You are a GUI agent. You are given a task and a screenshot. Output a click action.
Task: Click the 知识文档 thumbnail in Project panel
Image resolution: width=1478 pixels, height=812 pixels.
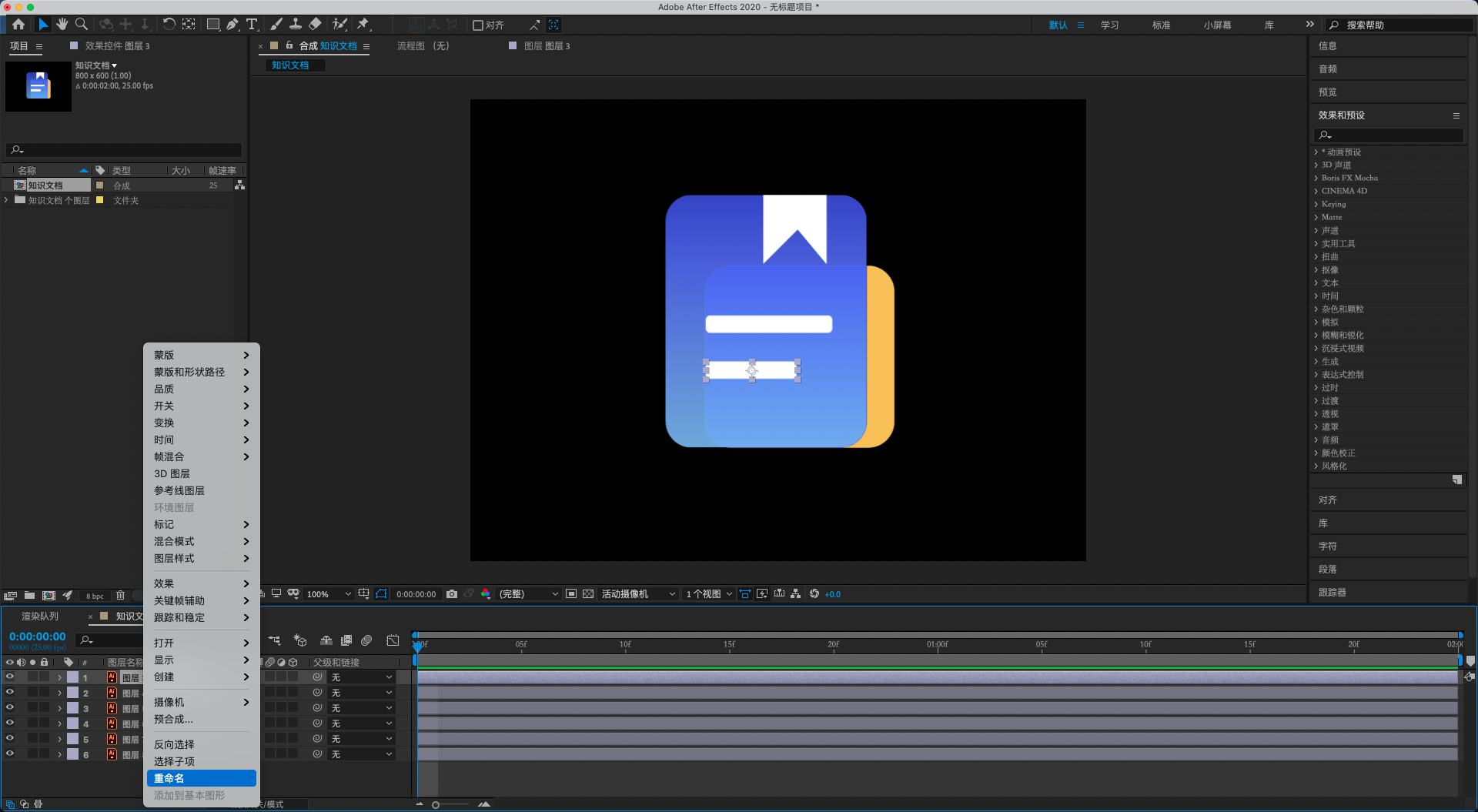(38, 86)
